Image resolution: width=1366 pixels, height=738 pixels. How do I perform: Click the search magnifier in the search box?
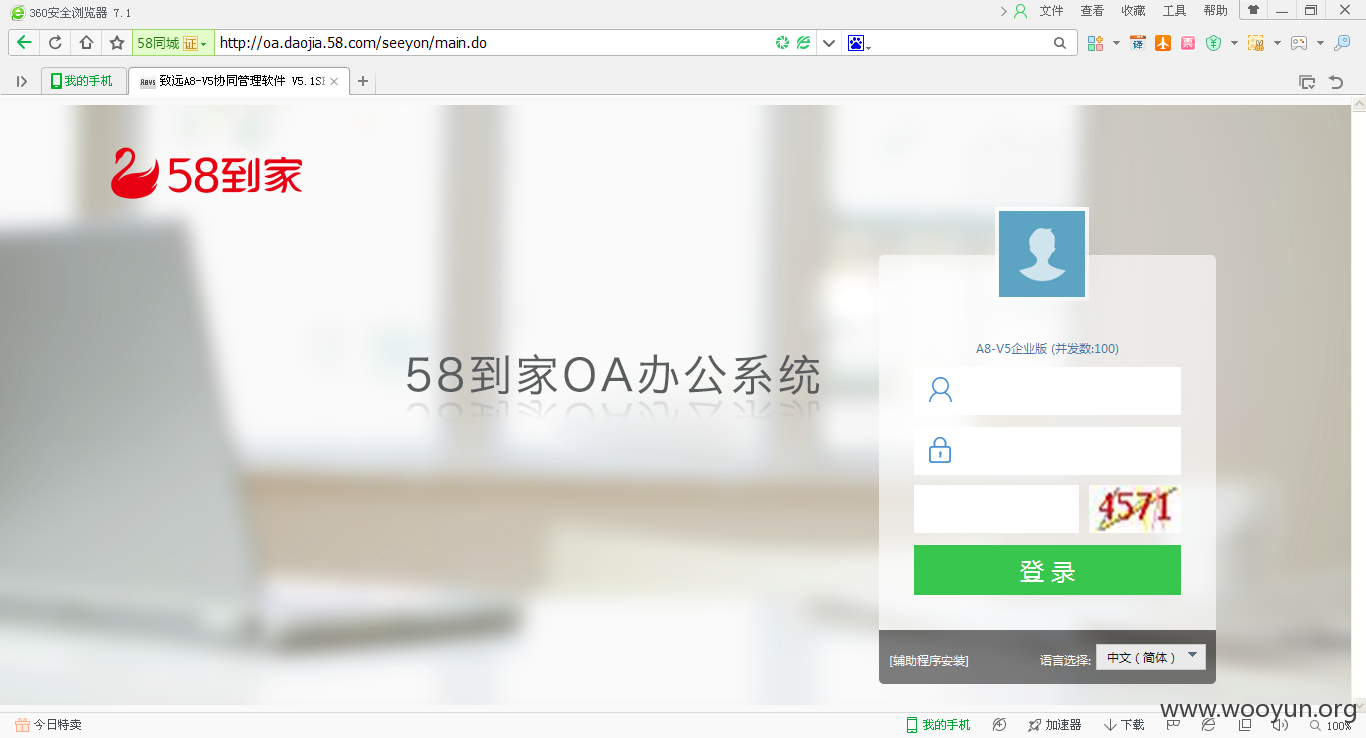coord(1060,43)
